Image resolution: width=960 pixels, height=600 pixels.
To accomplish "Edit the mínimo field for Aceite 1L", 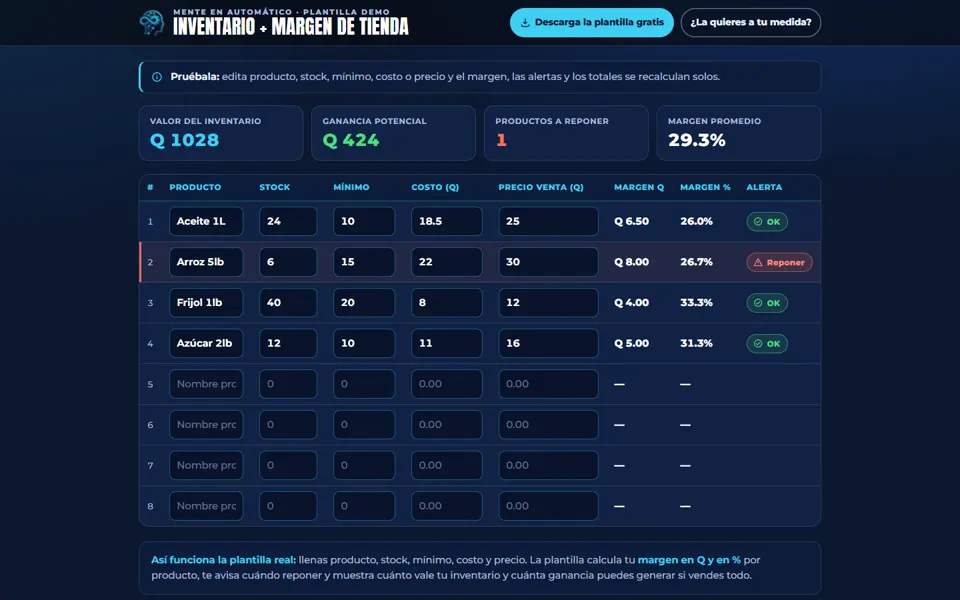I will tap(364, 221).
